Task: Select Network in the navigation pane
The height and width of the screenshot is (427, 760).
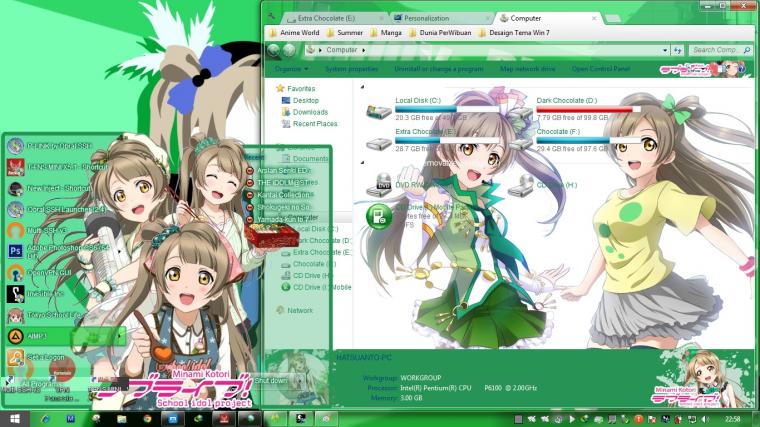Action: click(300, 310)
